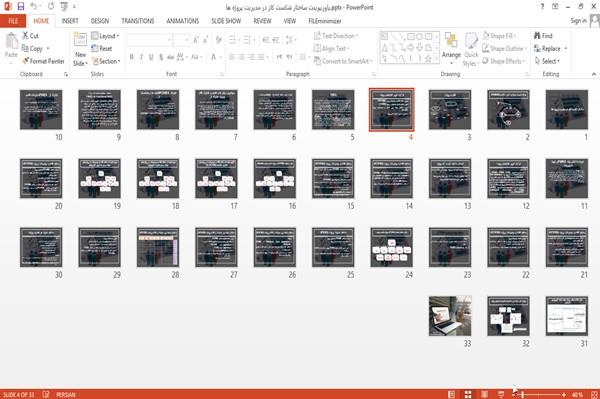Click the Paste clipboard icon

[x=11, y=41]
